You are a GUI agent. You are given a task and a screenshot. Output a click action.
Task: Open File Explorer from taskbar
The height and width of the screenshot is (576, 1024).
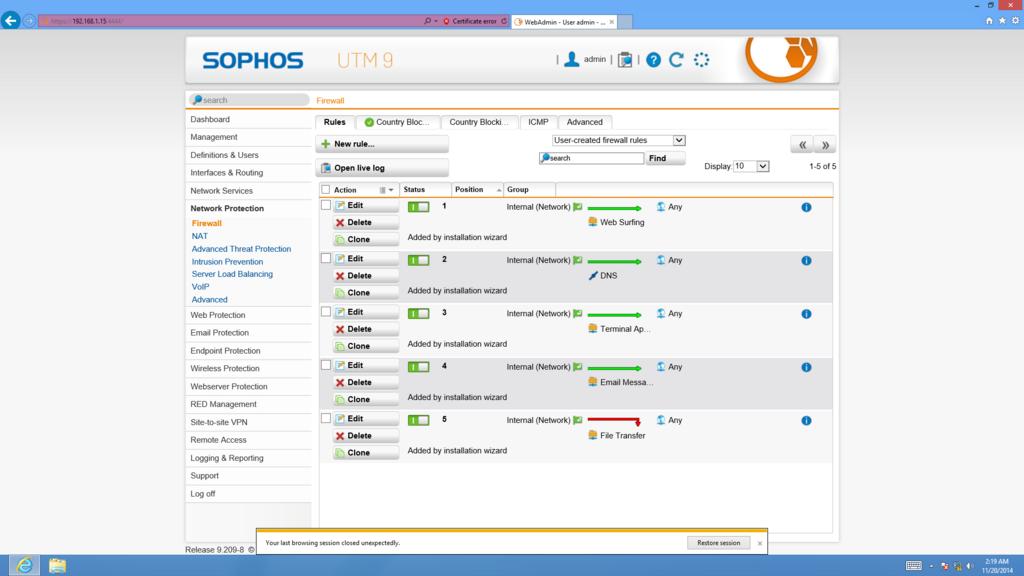point(57,565)
